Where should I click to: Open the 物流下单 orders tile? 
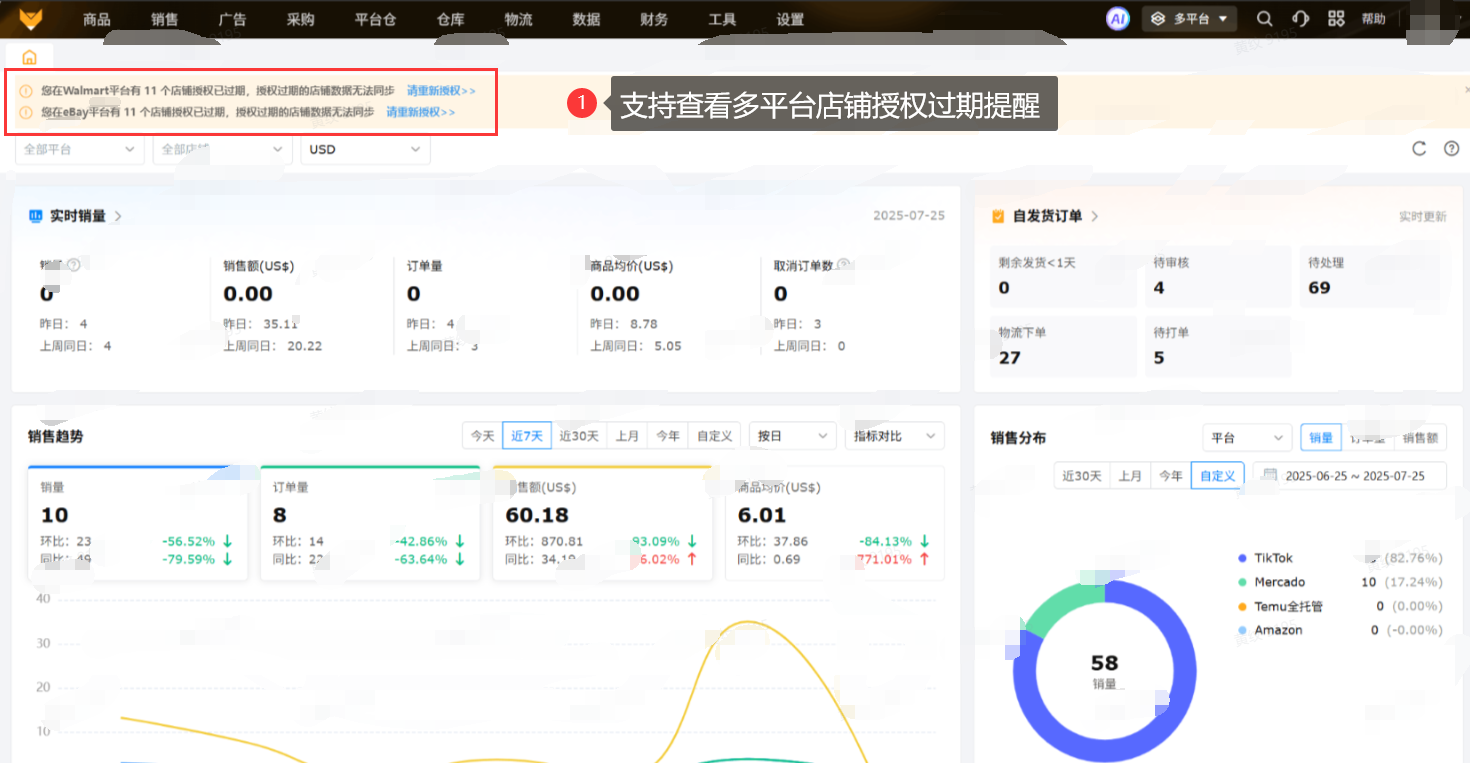click(1064, 346)
